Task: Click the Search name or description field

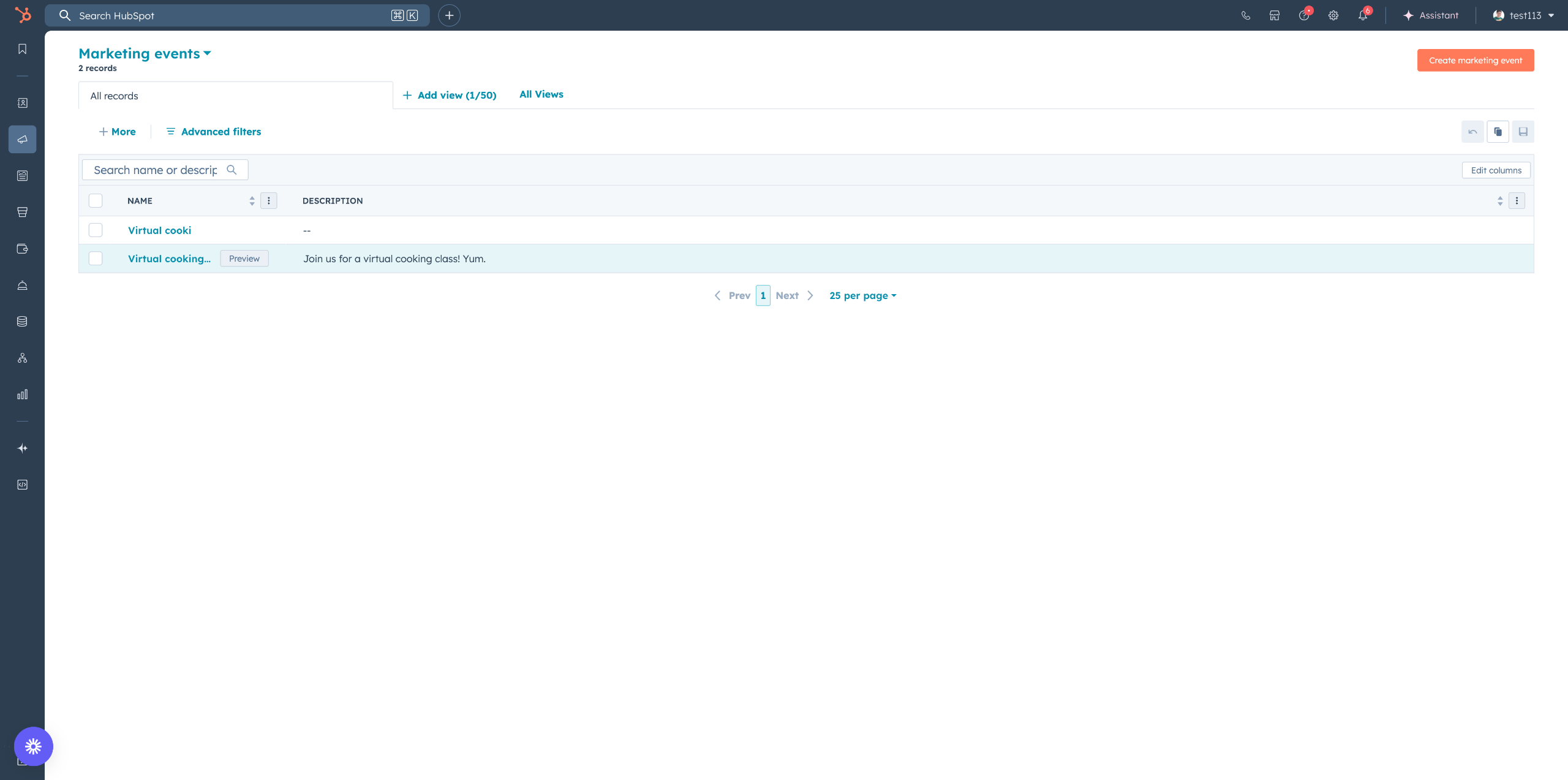Action: 156,170
